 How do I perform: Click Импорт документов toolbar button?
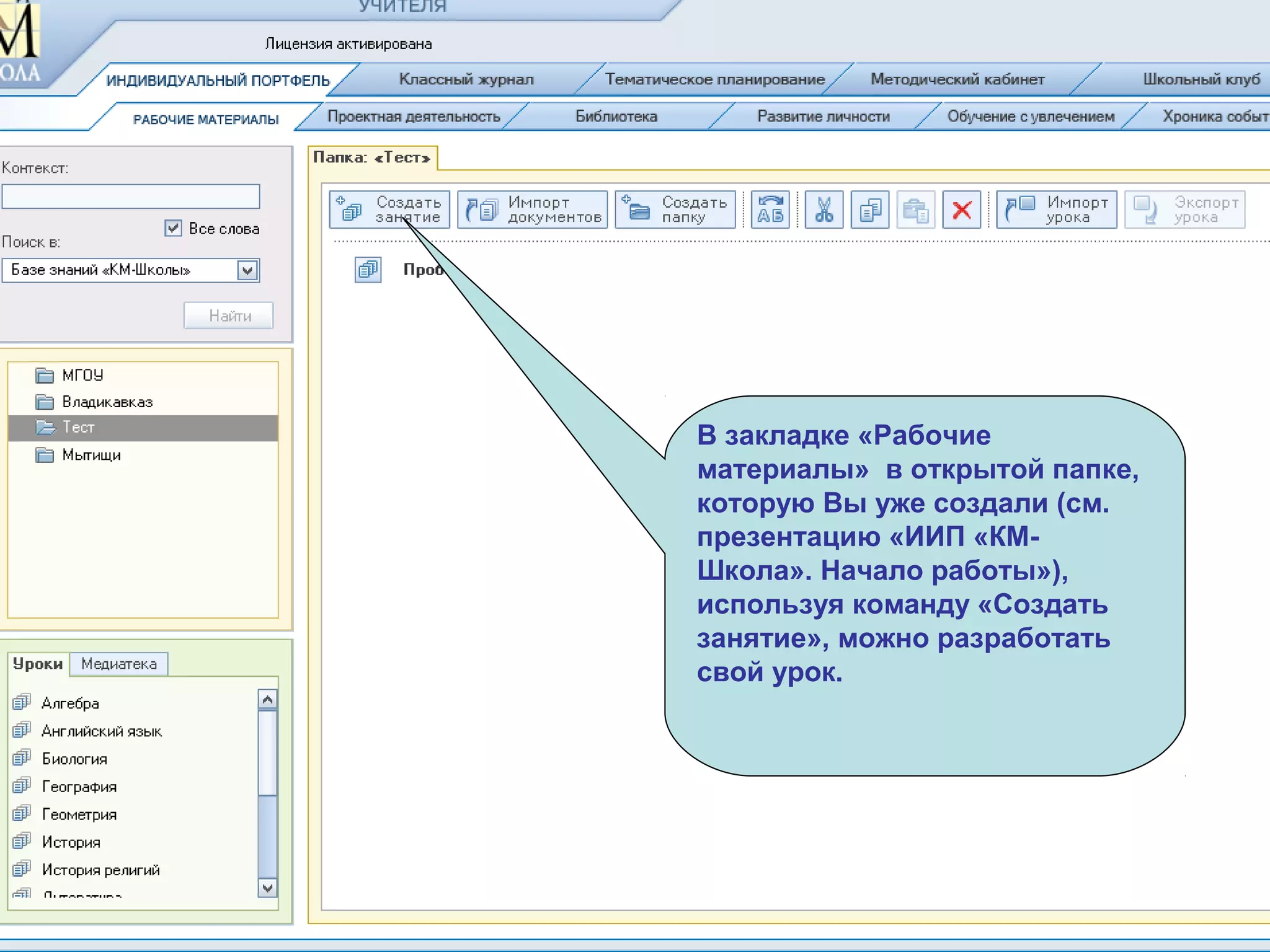pos(533,209)
